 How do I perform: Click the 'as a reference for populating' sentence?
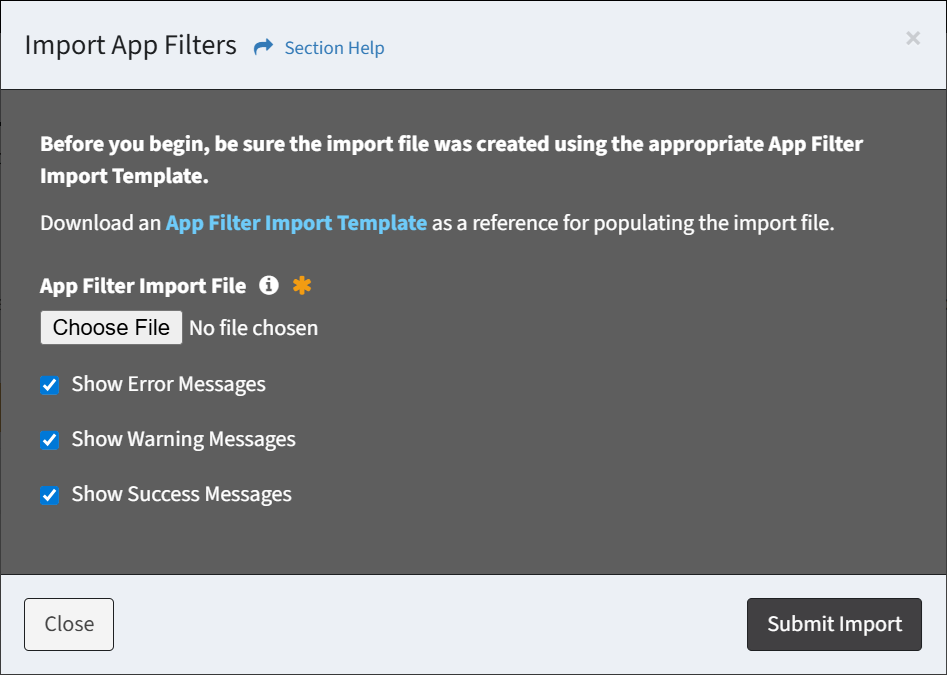pyautogui.click(x=632, y=223)
